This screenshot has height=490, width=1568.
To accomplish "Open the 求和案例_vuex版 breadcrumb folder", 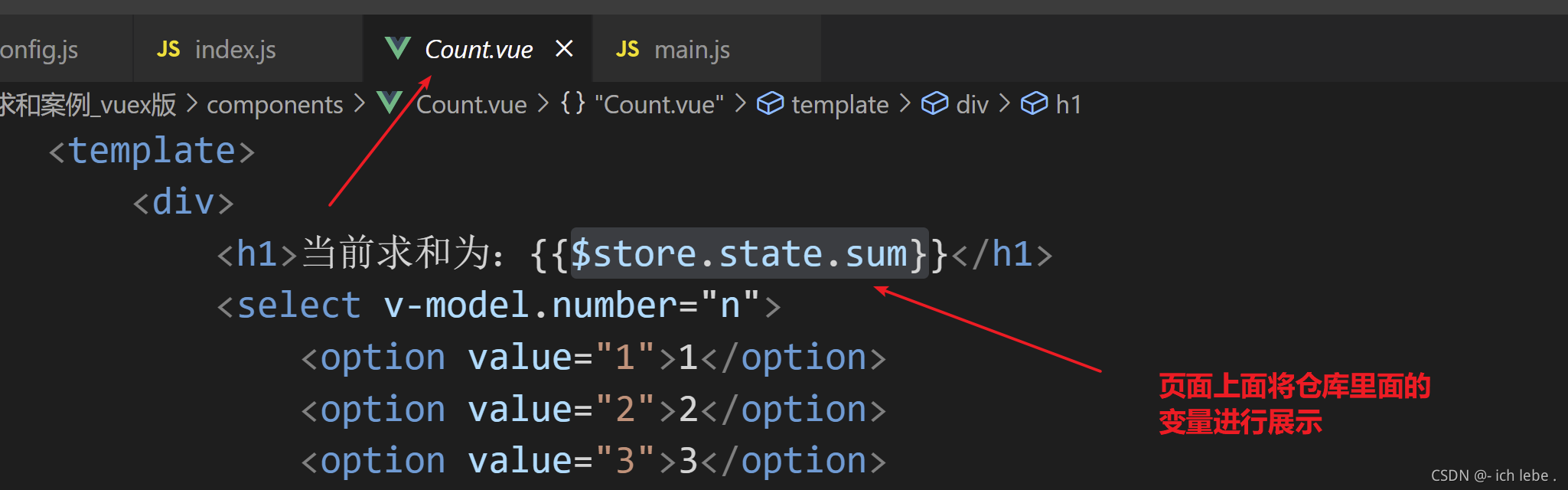I will 88,104.
